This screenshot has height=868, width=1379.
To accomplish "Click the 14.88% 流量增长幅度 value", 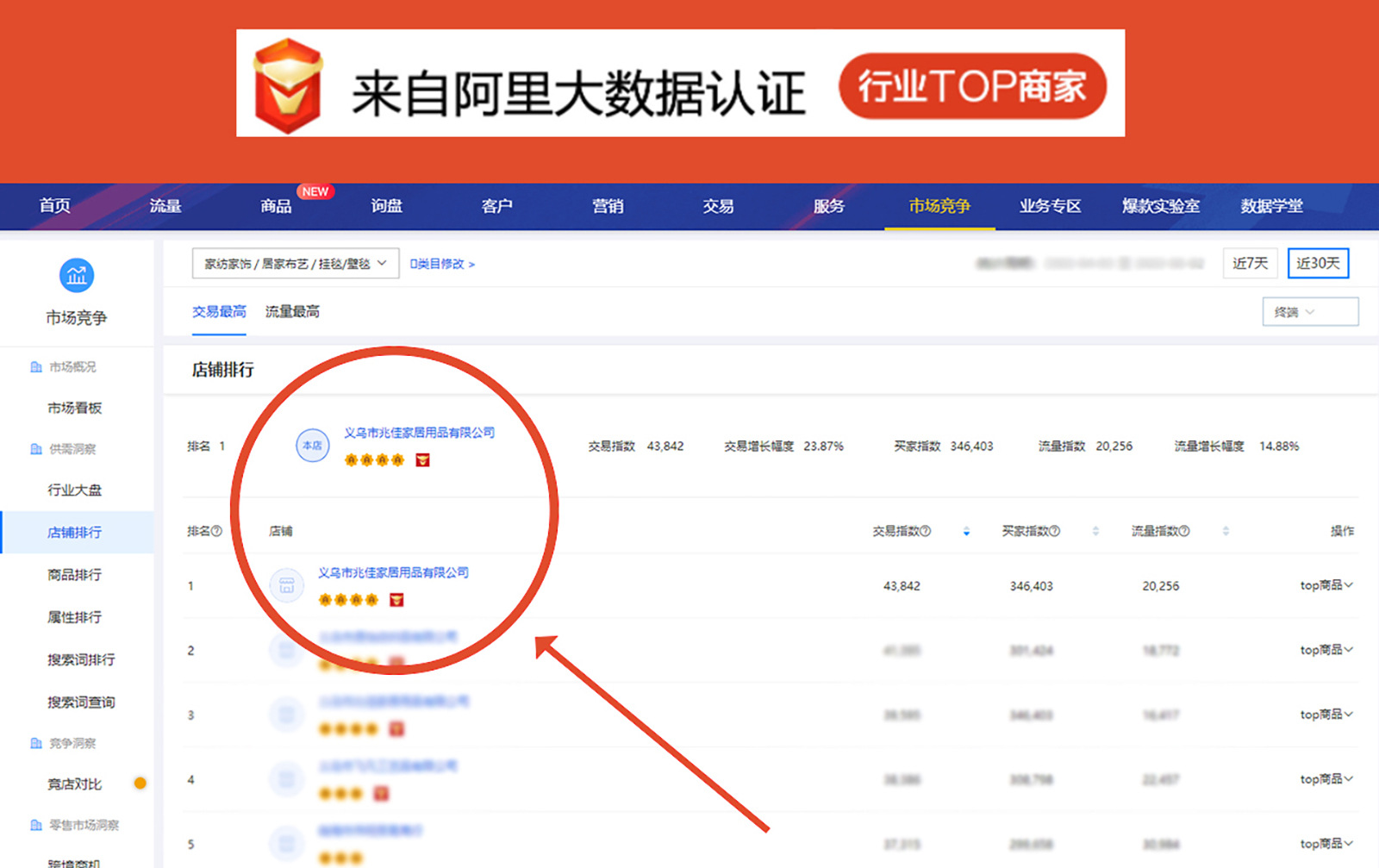I will pyautogui.click(x=1279, y=446).
